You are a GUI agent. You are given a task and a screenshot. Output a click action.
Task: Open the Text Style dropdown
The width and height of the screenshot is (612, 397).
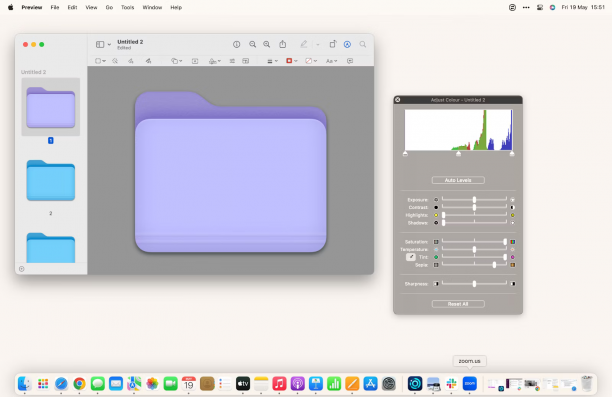pyautogui.click(x=331, y=61)
